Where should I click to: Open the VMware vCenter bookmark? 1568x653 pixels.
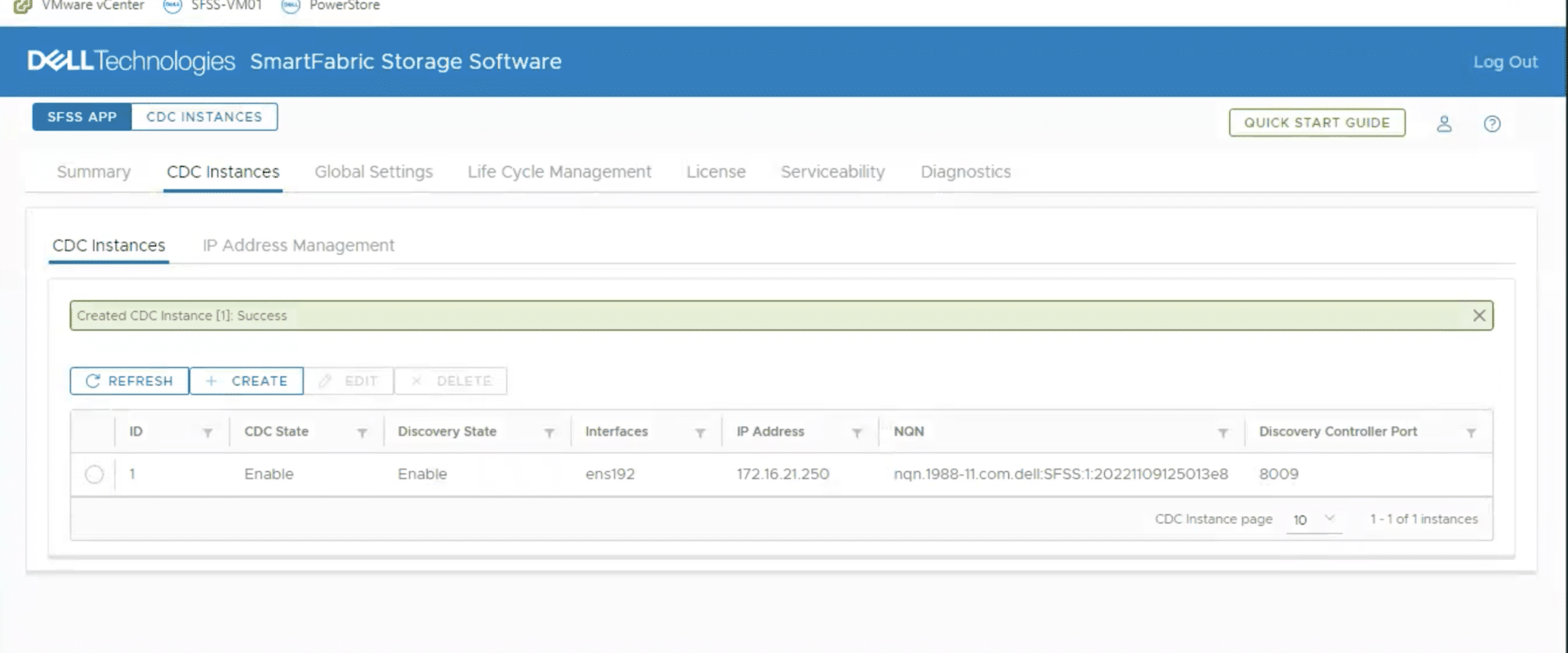coord(79,6)
